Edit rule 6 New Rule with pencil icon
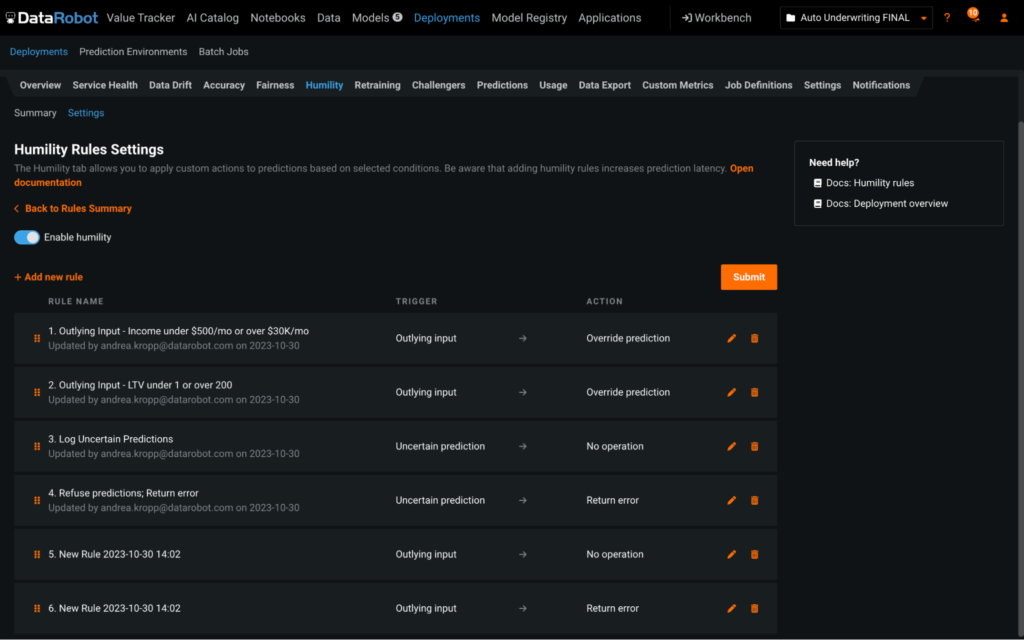 [x=731, y=609]
